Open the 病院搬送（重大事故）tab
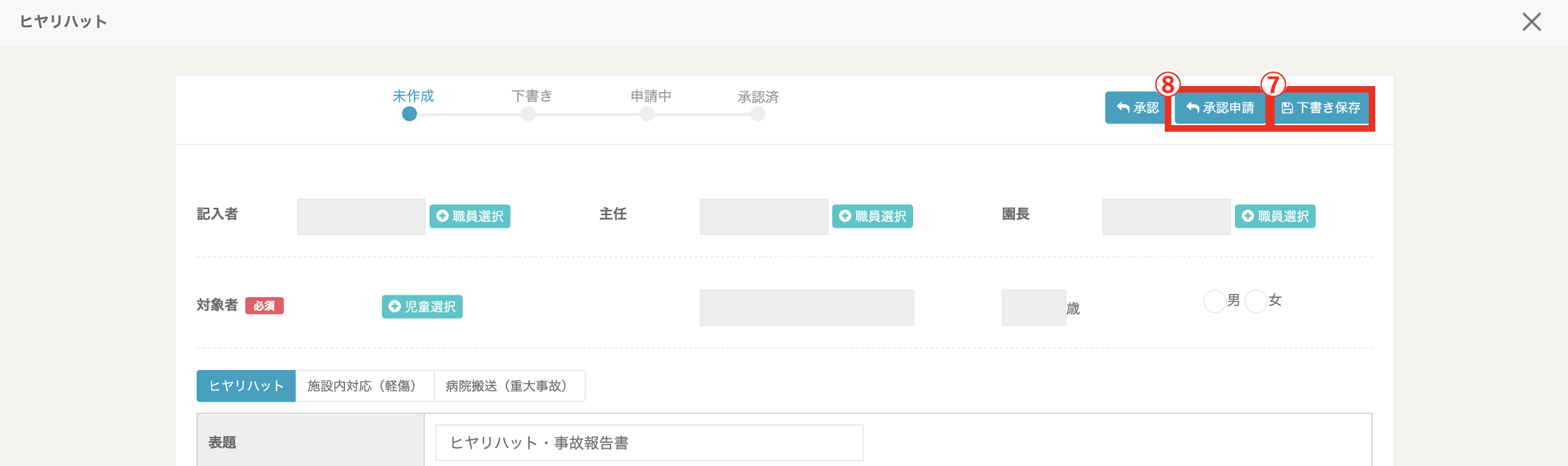 (x=509, y=386)
